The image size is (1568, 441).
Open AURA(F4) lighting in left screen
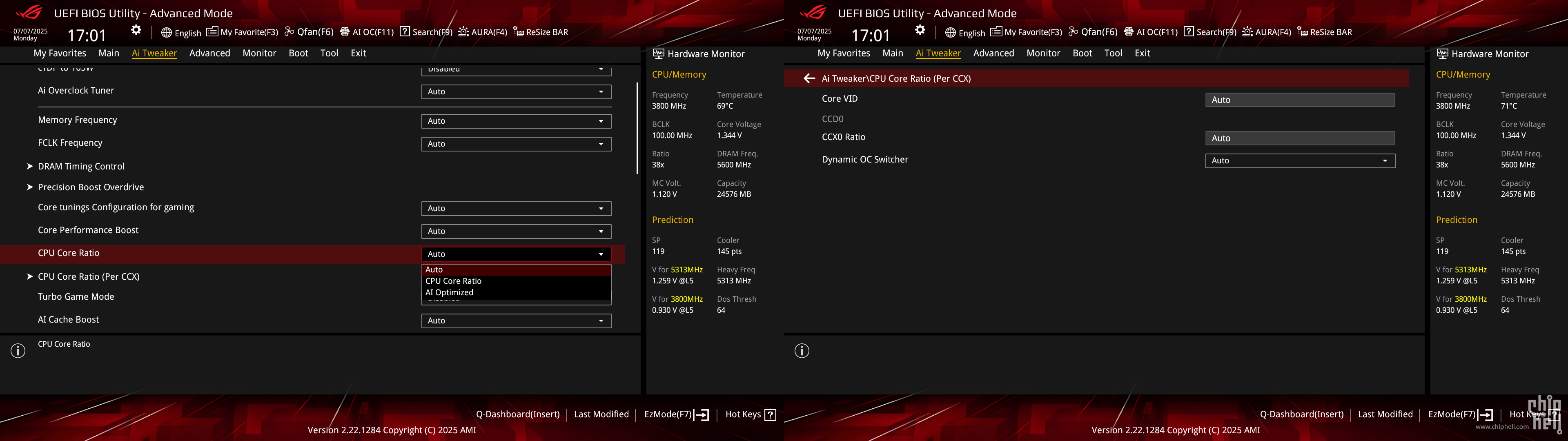(483, 32)
